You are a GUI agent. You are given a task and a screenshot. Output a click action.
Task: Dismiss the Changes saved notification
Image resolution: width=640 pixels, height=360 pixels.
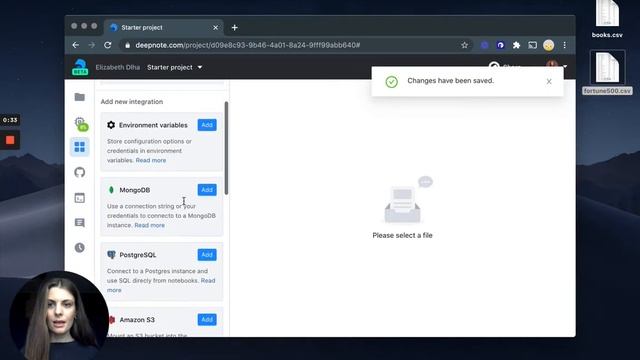(x=549, y=82)
